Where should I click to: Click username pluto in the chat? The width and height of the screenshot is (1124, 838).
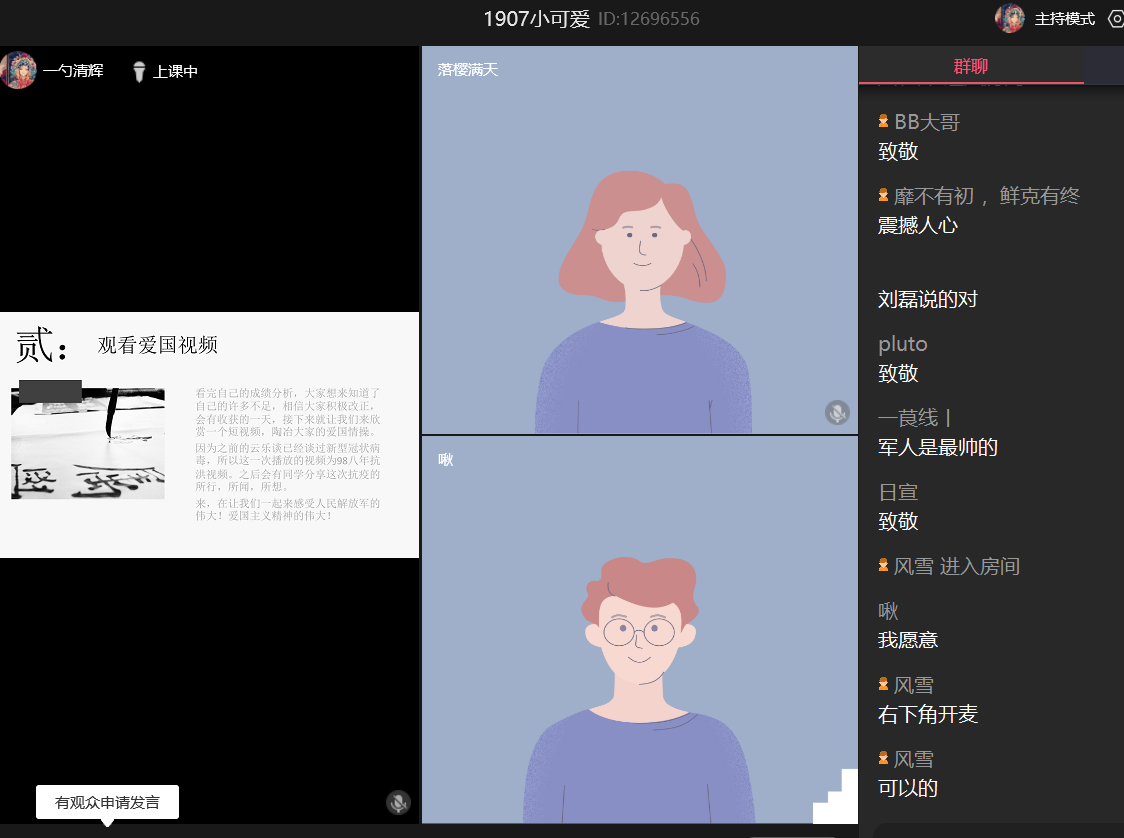tap(902, 344)
